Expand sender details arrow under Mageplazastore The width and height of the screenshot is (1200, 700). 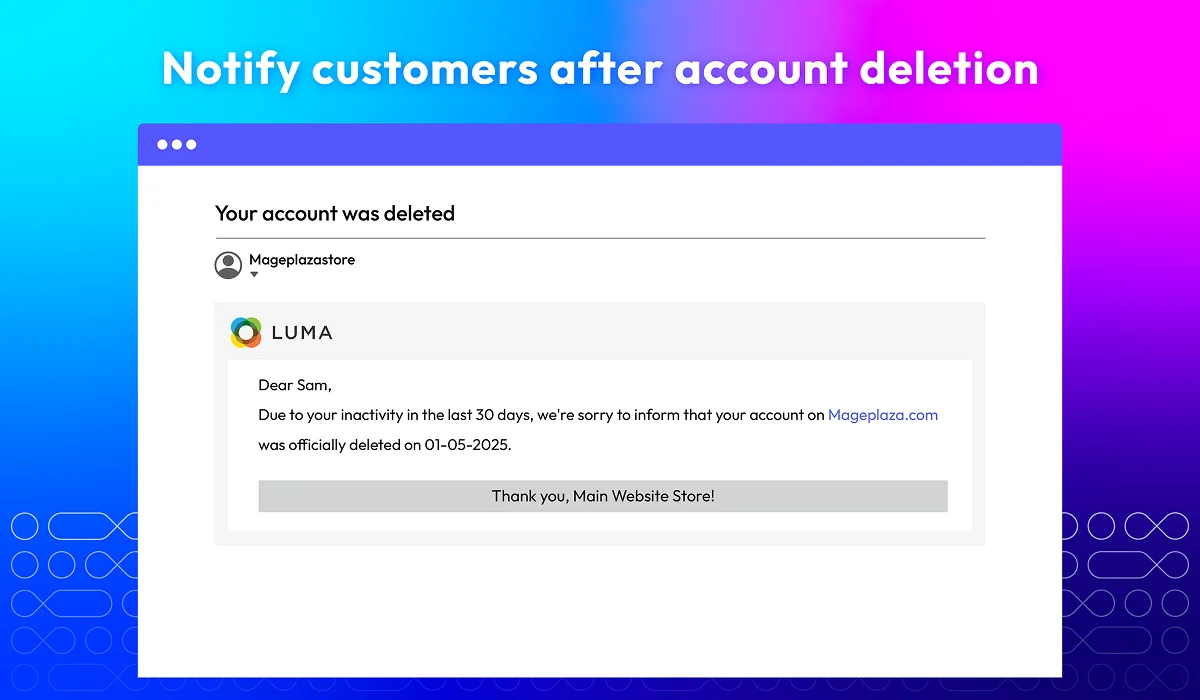254,275
